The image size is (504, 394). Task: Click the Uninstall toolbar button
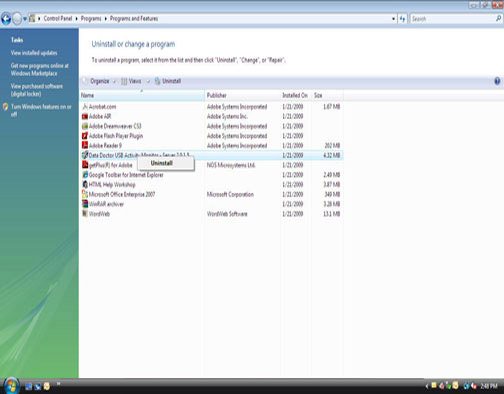[x=168, y=81]
